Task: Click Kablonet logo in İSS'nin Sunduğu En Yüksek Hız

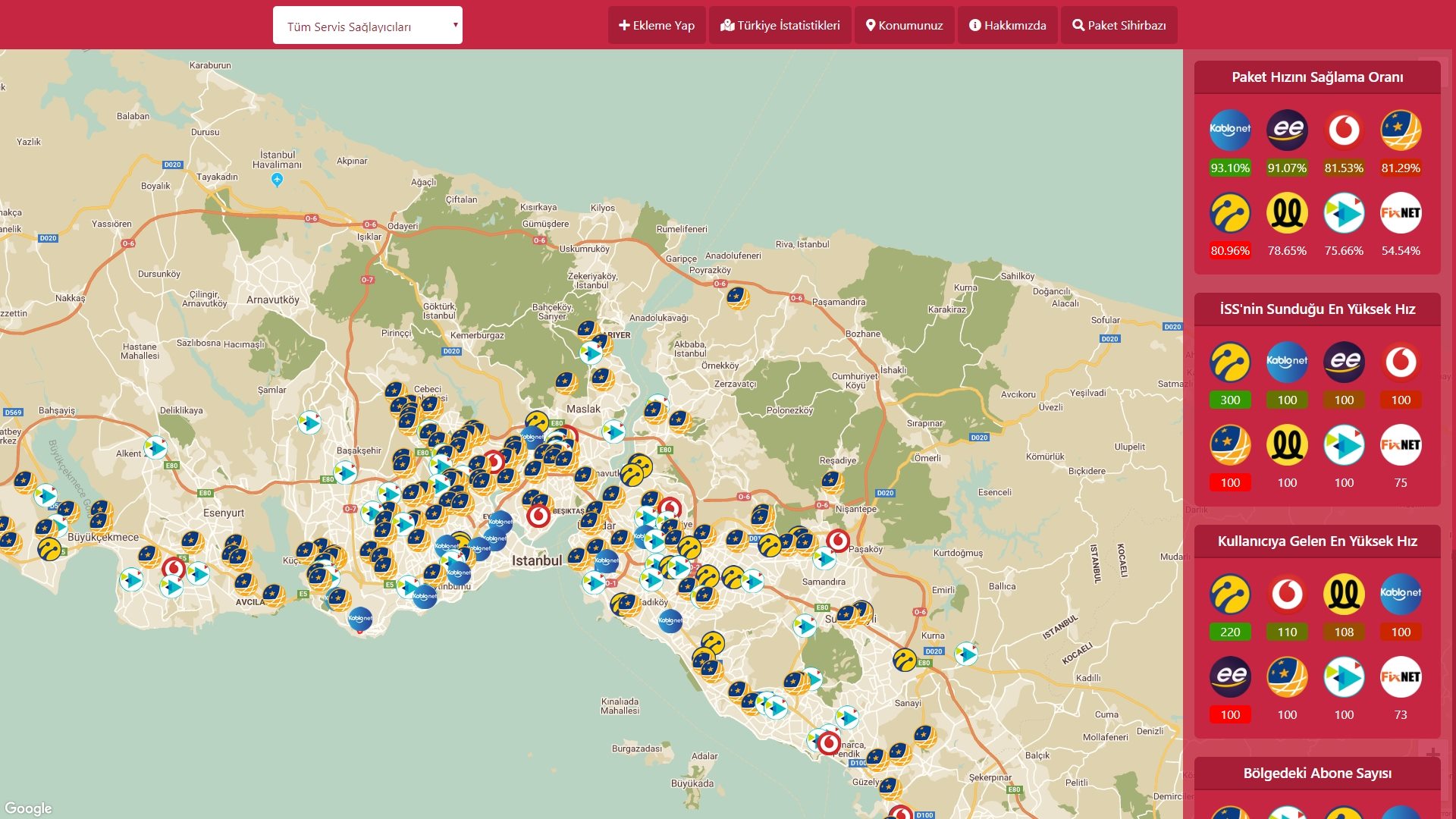Action: coord(1287,362)
